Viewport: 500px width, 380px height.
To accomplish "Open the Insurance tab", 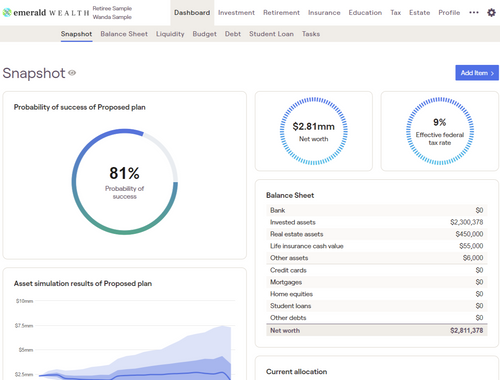I will pos(324,13).
